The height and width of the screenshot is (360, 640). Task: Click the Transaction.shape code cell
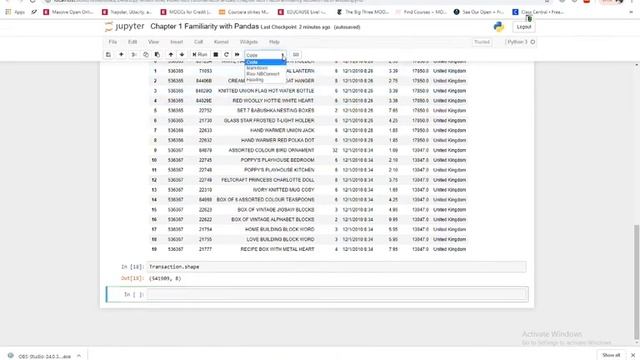pos(337,267)
